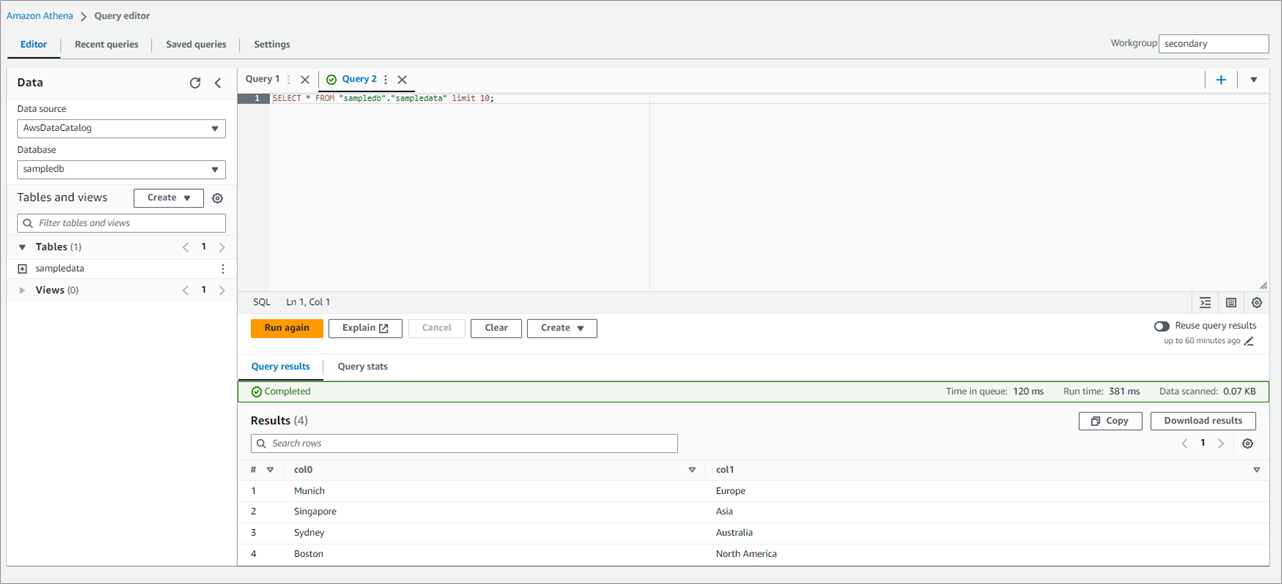Open query tabs dropdown arrow

point(1254,80)
